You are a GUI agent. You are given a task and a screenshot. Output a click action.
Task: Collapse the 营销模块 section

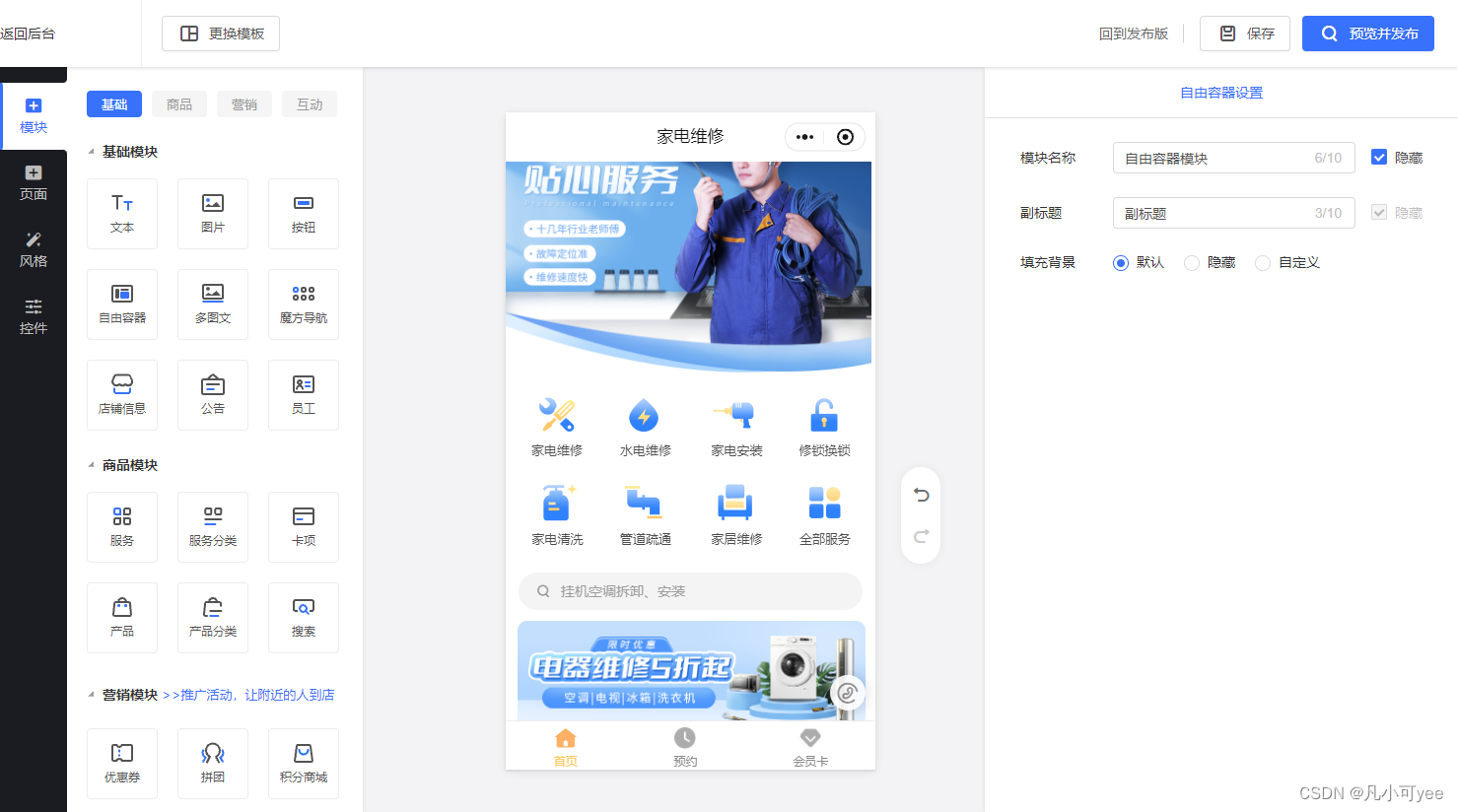(92, 695)
